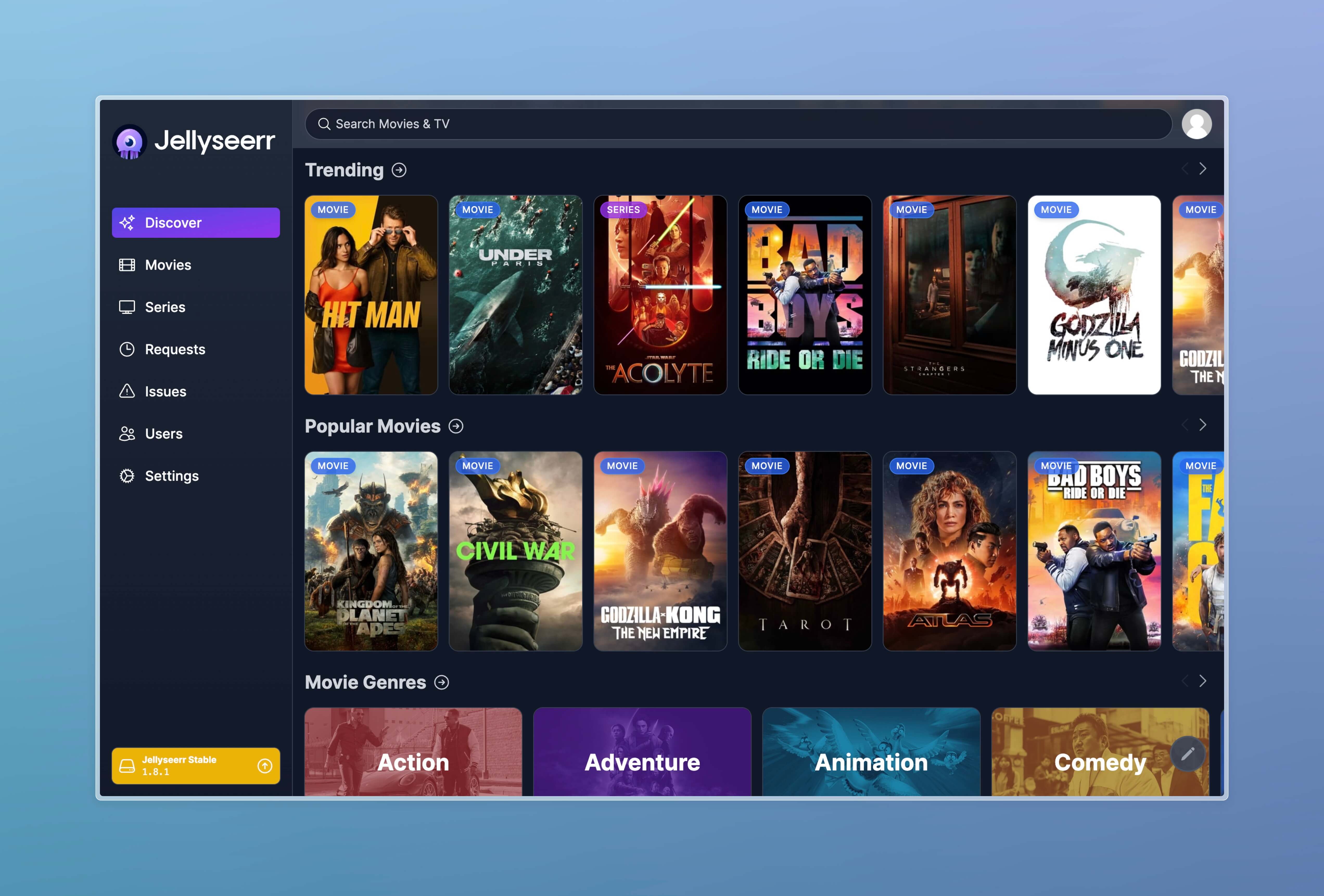Viewport: 1324px width, 896px height.
Task: Click the pencil edit floating button
Action: [1188, 754]
